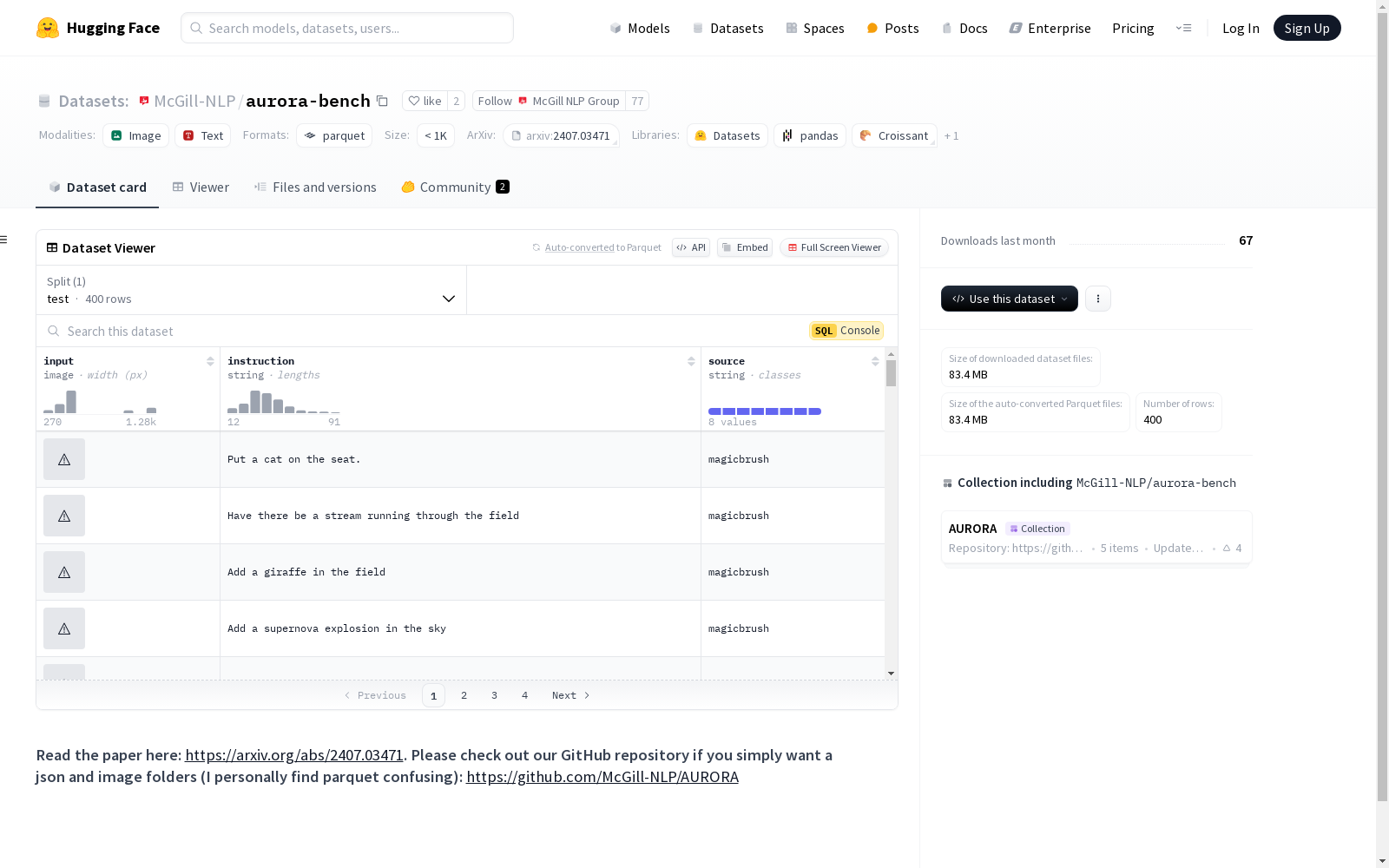Open image thumbnail for the stream instruction row
This screenshot has width=1389, height=868.
(x=64, y=516)
